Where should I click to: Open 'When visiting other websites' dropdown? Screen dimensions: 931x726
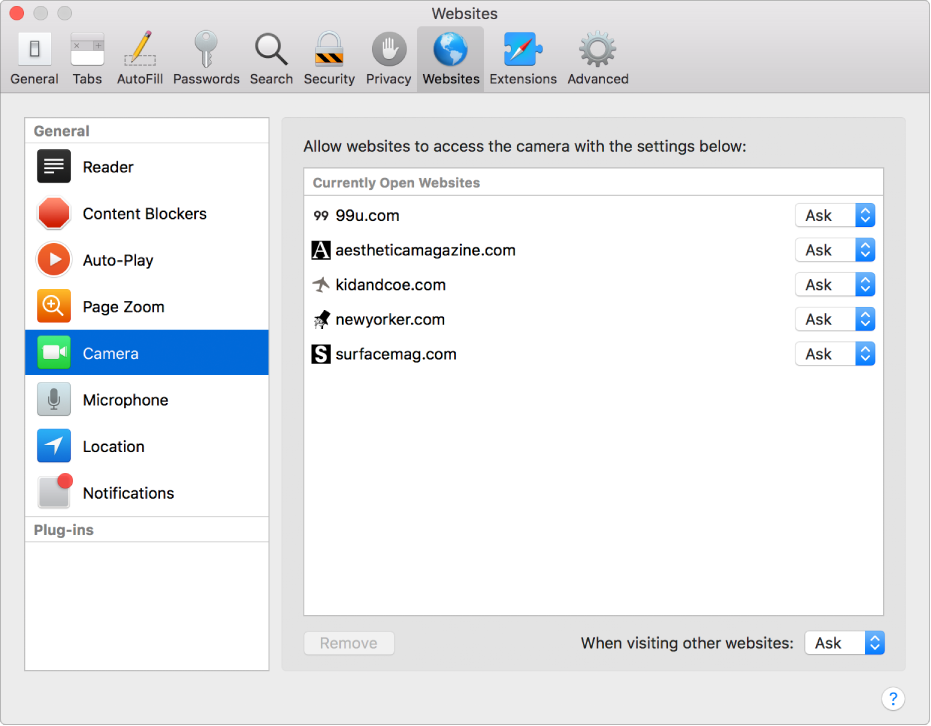point(844,643)
